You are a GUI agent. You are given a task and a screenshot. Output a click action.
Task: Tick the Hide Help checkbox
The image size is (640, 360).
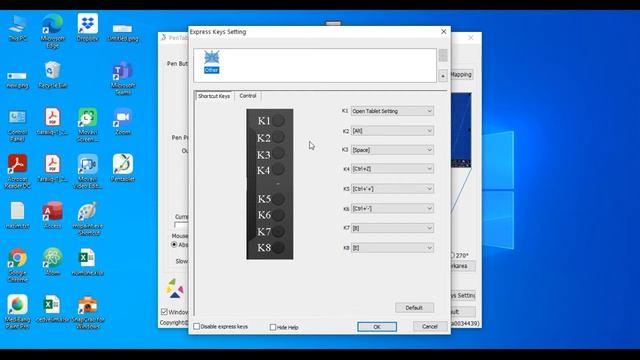point(273,327)
